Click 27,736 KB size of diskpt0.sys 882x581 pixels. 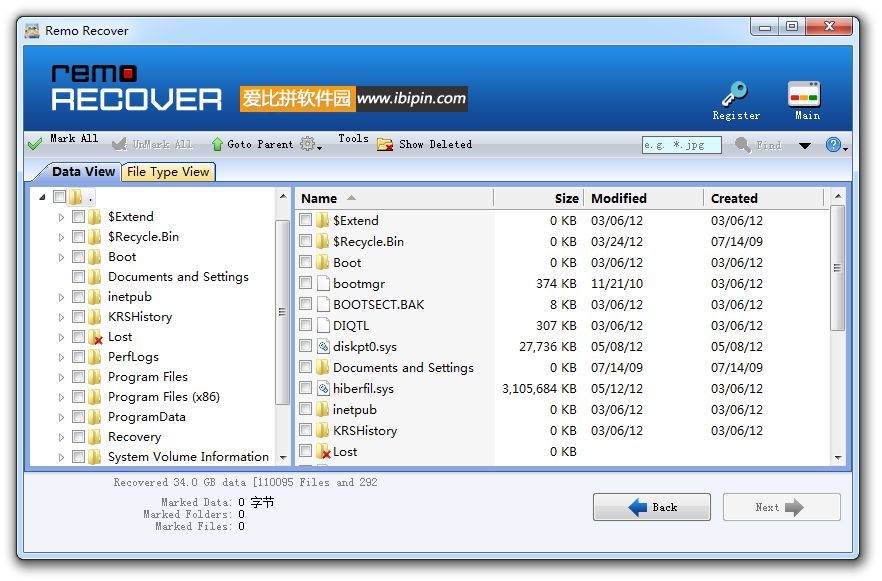pyautogui.click(x=547, y=346)
